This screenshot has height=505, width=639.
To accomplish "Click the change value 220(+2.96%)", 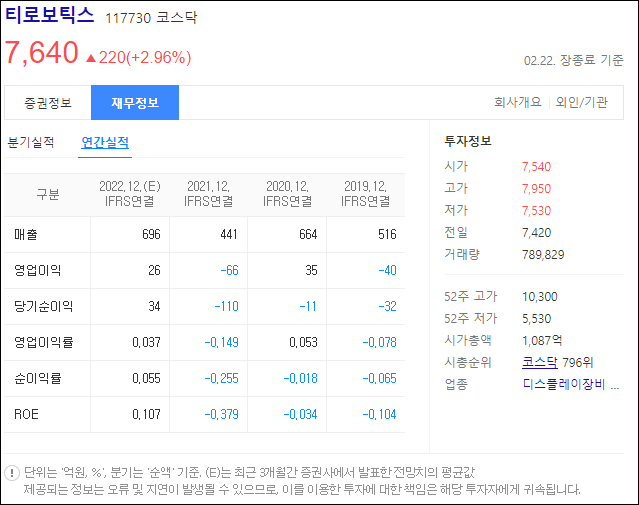I will pyautogui.click(x=145, y=57).
